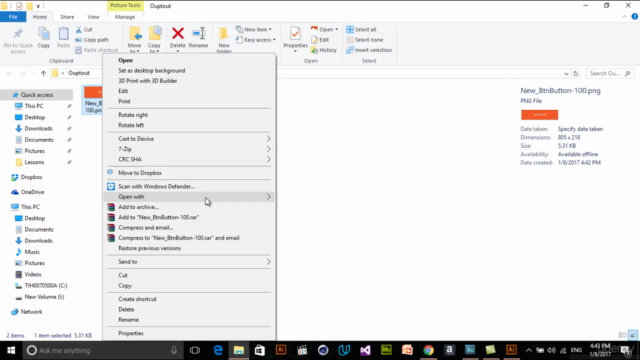640x360 pixels.
Task: Expand the CRC SHA submenu
Action: (x=268, y=159)
